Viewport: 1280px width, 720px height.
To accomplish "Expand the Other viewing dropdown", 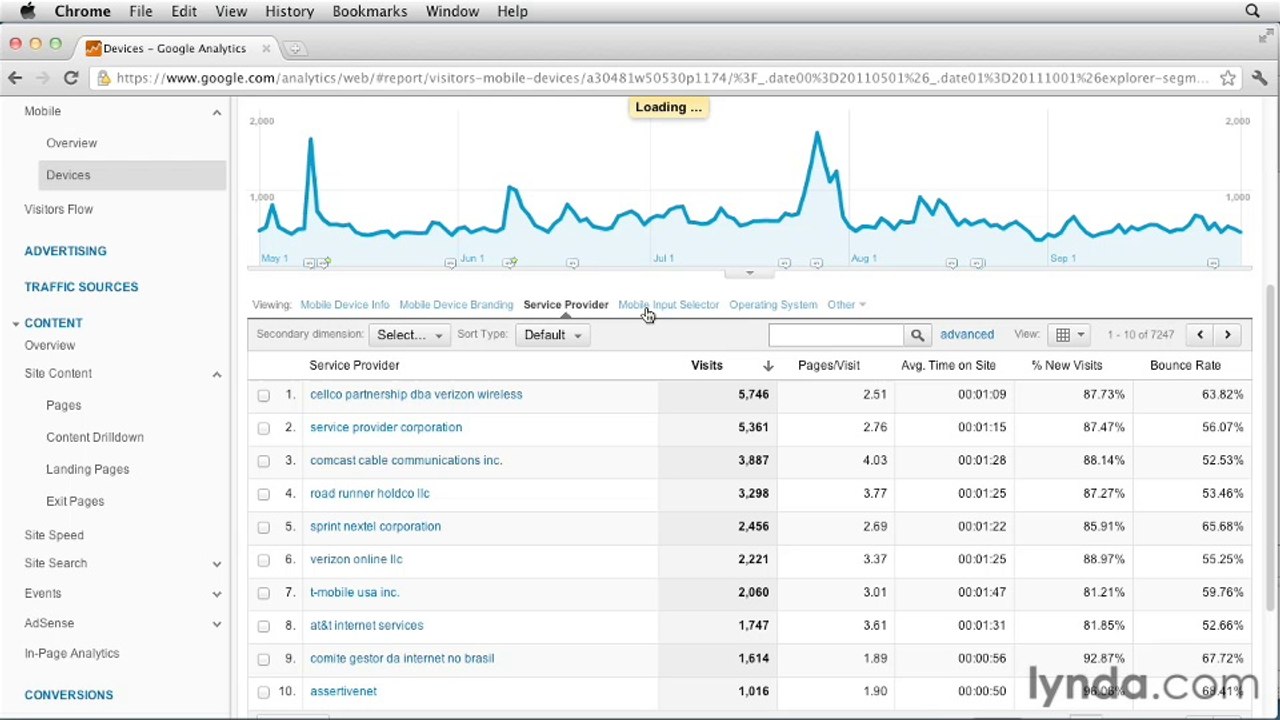I will [x=846, y=305].
